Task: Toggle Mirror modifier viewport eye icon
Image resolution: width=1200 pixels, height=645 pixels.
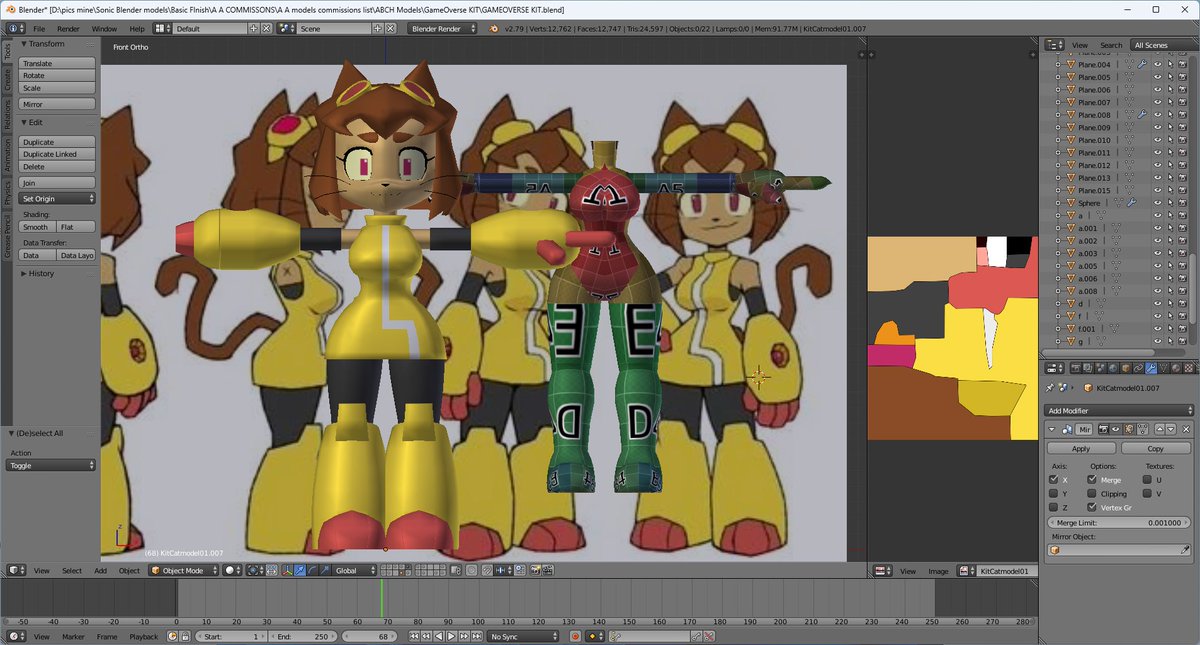Action: coord(1115,429)
